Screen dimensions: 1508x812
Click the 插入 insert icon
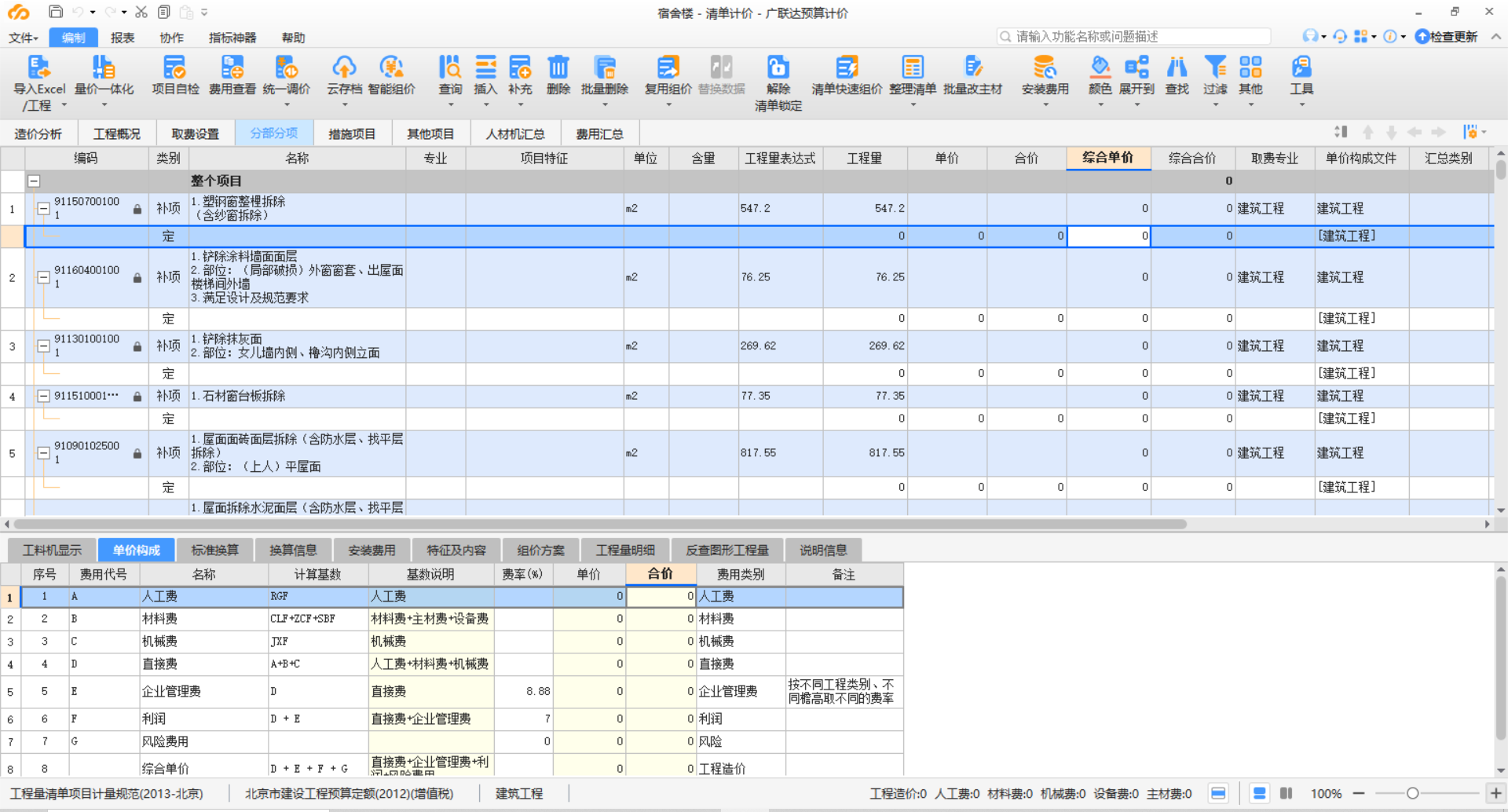[485, 68]
